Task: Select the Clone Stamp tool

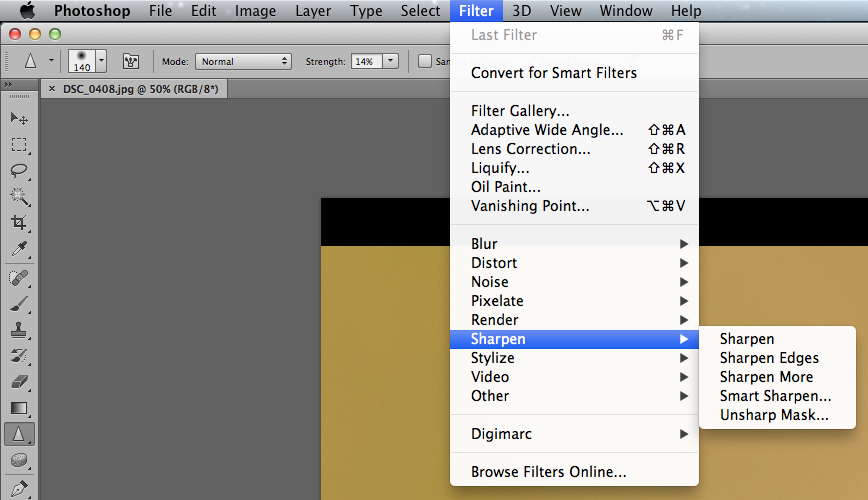Action: point(19,330)
